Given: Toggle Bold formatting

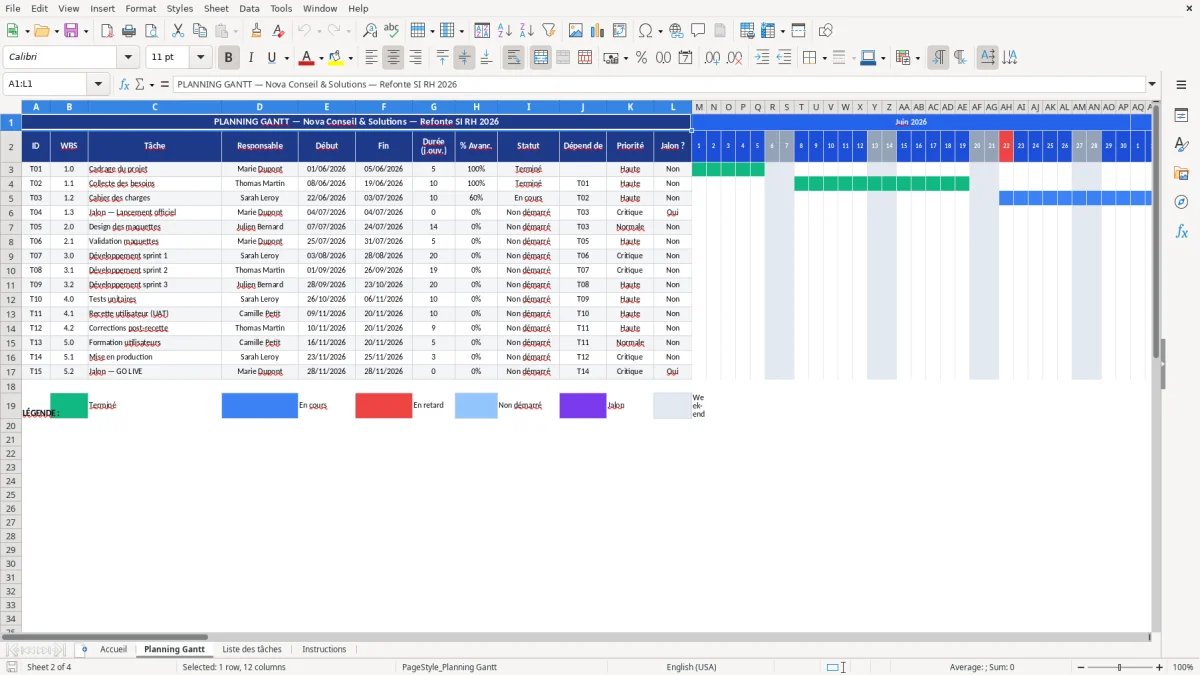Looking at the screenshot, I should 229,58.
